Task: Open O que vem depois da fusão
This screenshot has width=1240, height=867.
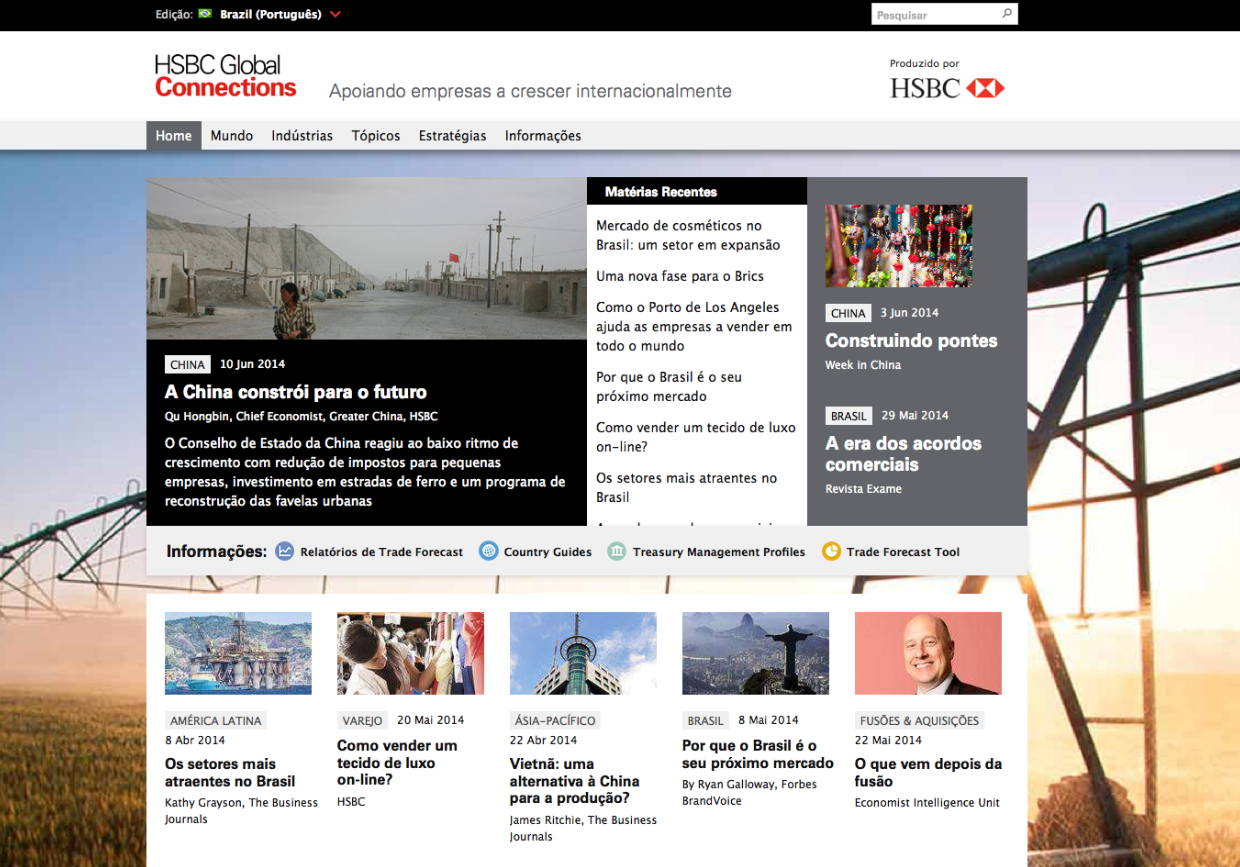Action: tap(928, 773)
